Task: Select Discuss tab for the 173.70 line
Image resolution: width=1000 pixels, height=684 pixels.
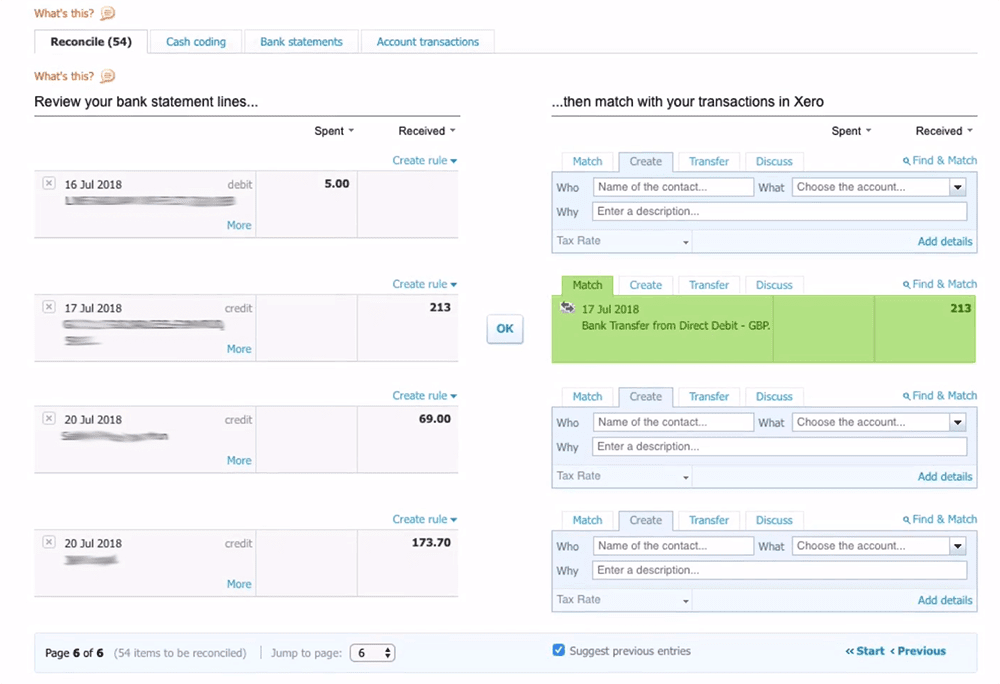Action: pos(774,520)
